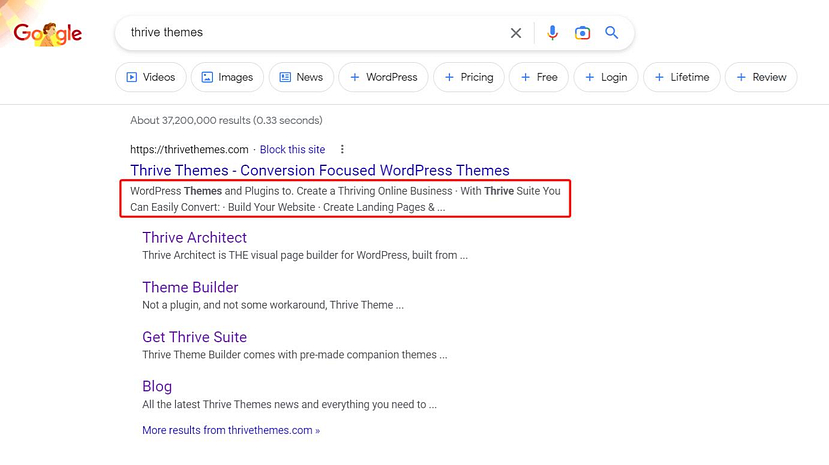This screenshot has width=829, height=465.
Task: Click the snippet starting WordPress Themes and Plugins
Action: coord(345,199)
